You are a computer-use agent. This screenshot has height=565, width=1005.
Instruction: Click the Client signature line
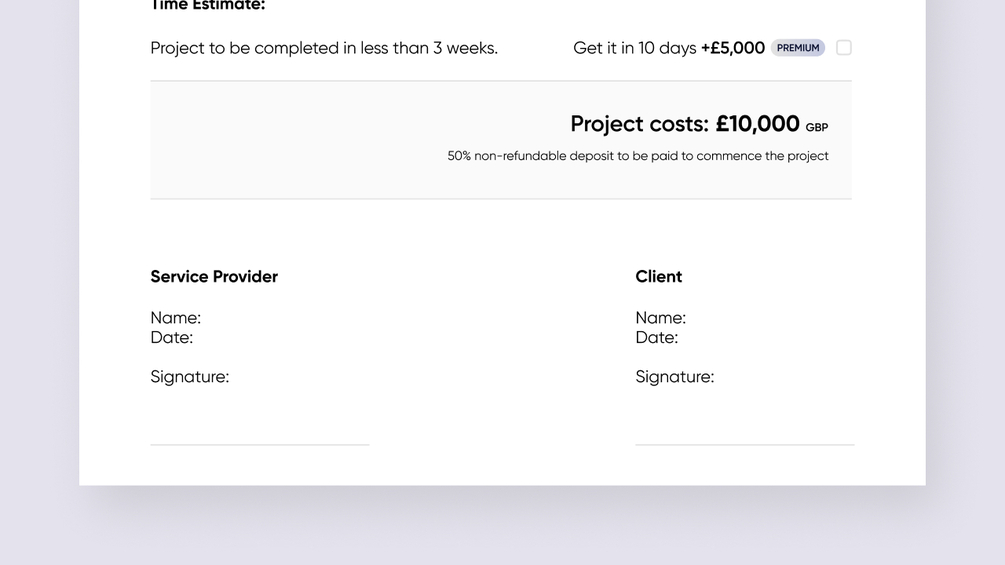745,443
